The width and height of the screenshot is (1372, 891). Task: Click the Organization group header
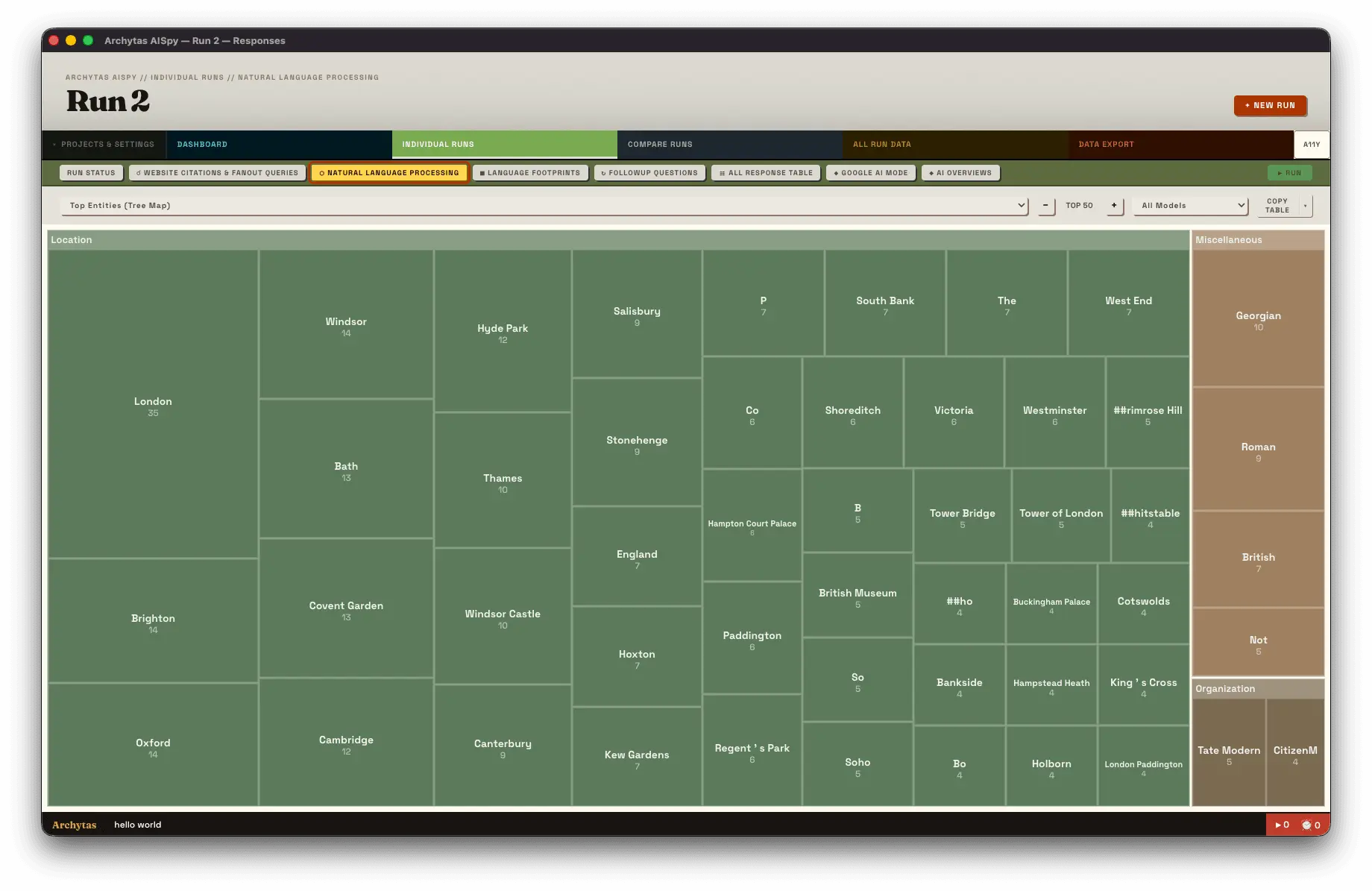pyautogui.click(x=1258, y=689)
